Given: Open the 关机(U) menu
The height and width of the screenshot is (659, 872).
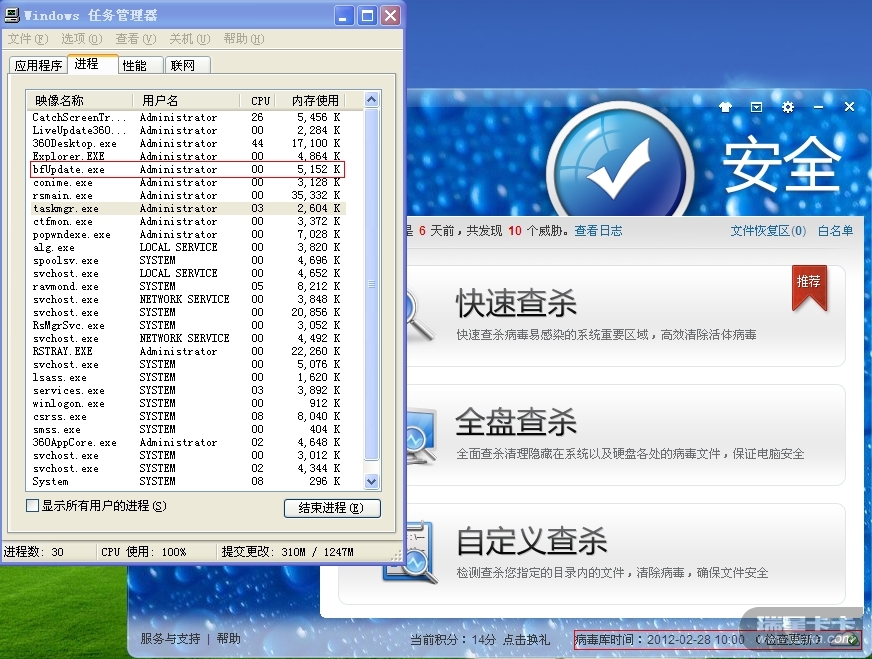Looking at the screenshot, I should tap(190, 39).
